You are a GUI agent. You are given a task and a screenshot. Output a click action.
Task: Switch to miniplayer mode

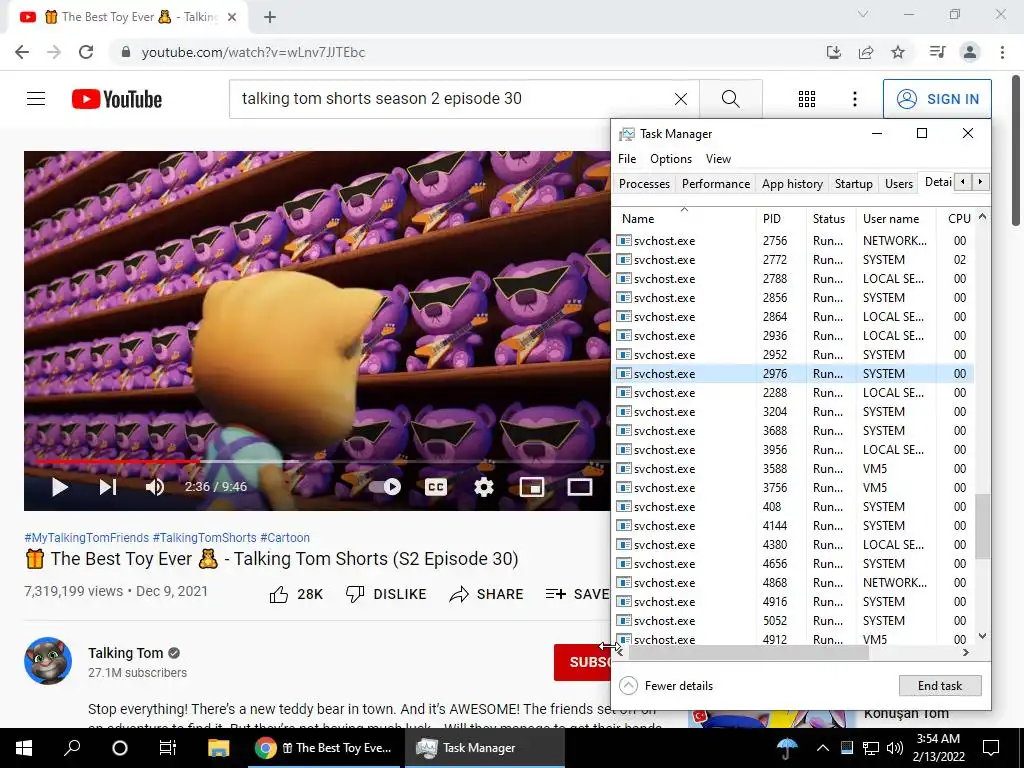coord(532,487)
